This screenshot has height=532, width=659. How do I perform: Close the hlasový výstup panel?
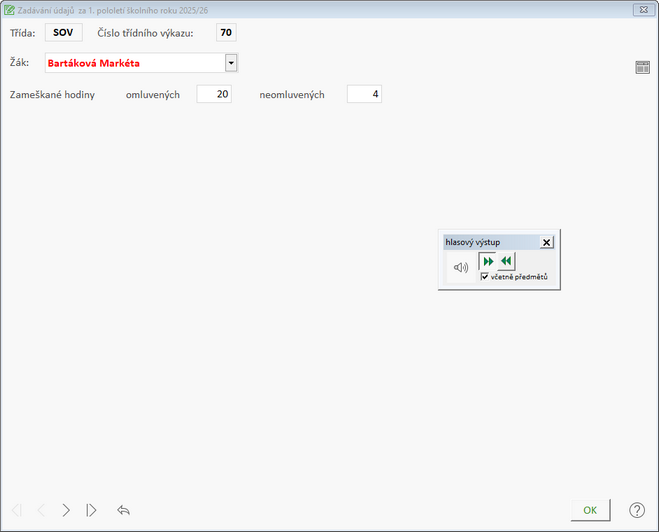pos(546,242)
